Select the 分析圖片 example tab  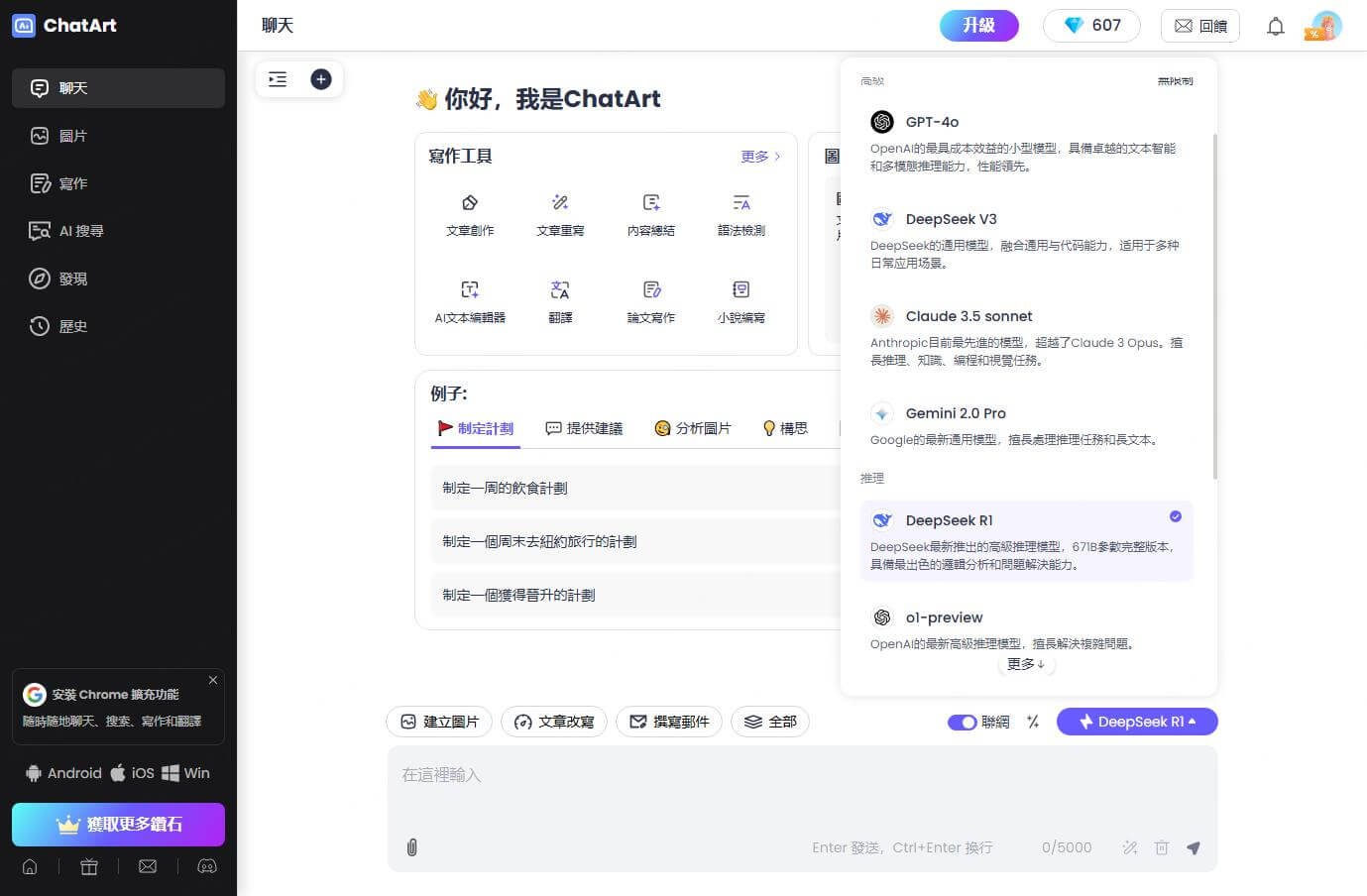(693, 428)
